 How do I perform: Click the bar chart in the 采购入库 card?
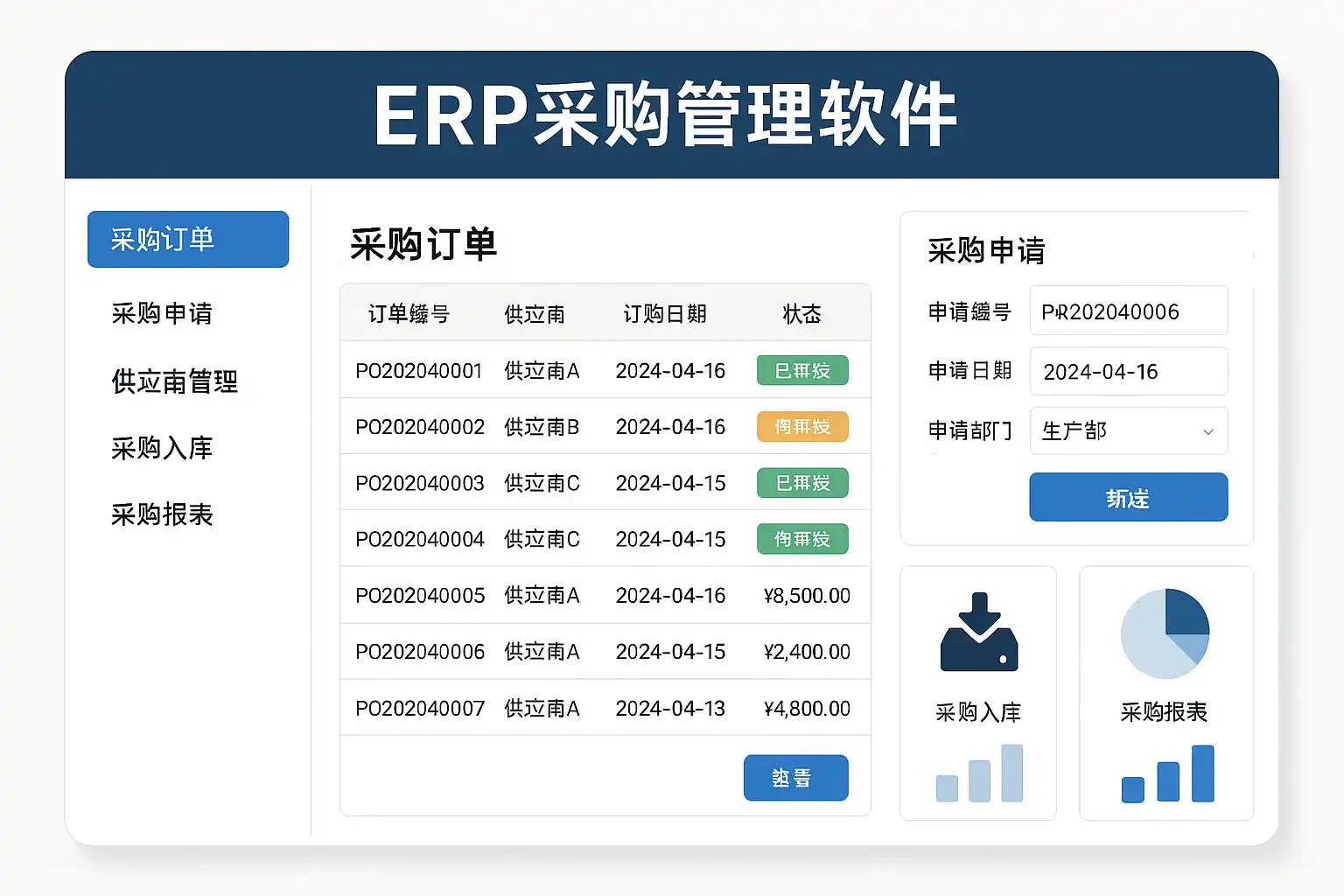979,773
